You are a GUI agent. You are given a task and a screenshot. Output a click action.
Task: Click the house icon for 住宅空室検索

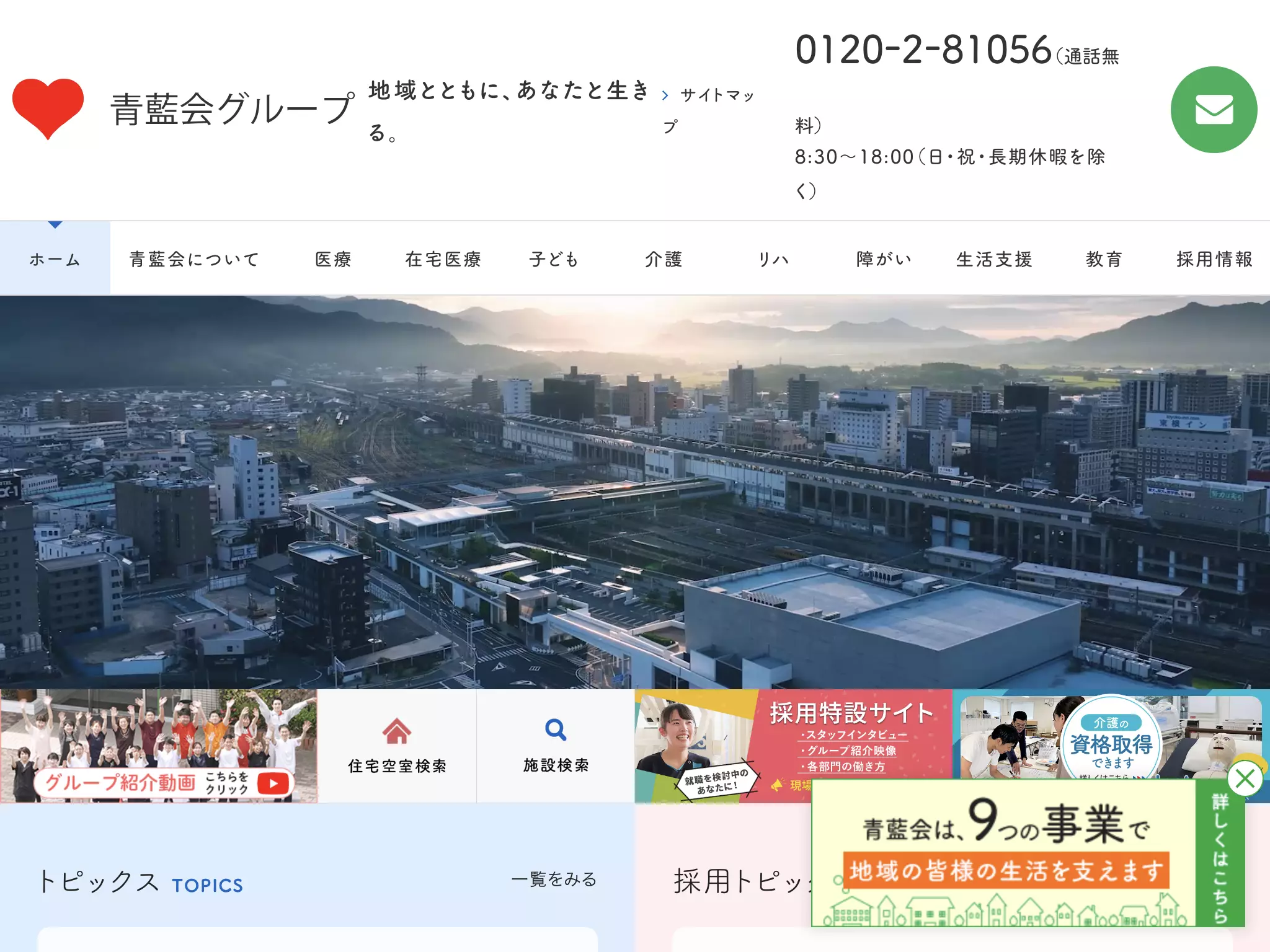point(397,731)
